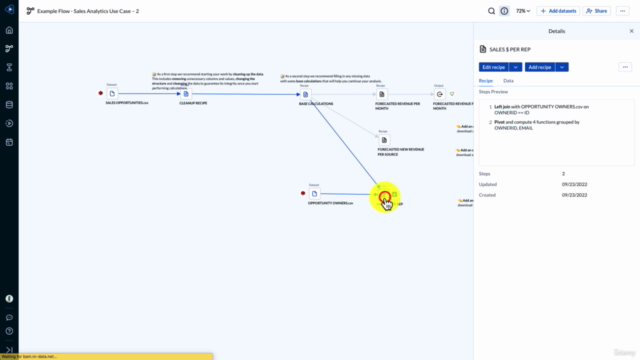Screen dimensions: 640x360
Task: Select the FORECASTED NEW REVENUE PER SOURCE node
Action: (384, 140)
